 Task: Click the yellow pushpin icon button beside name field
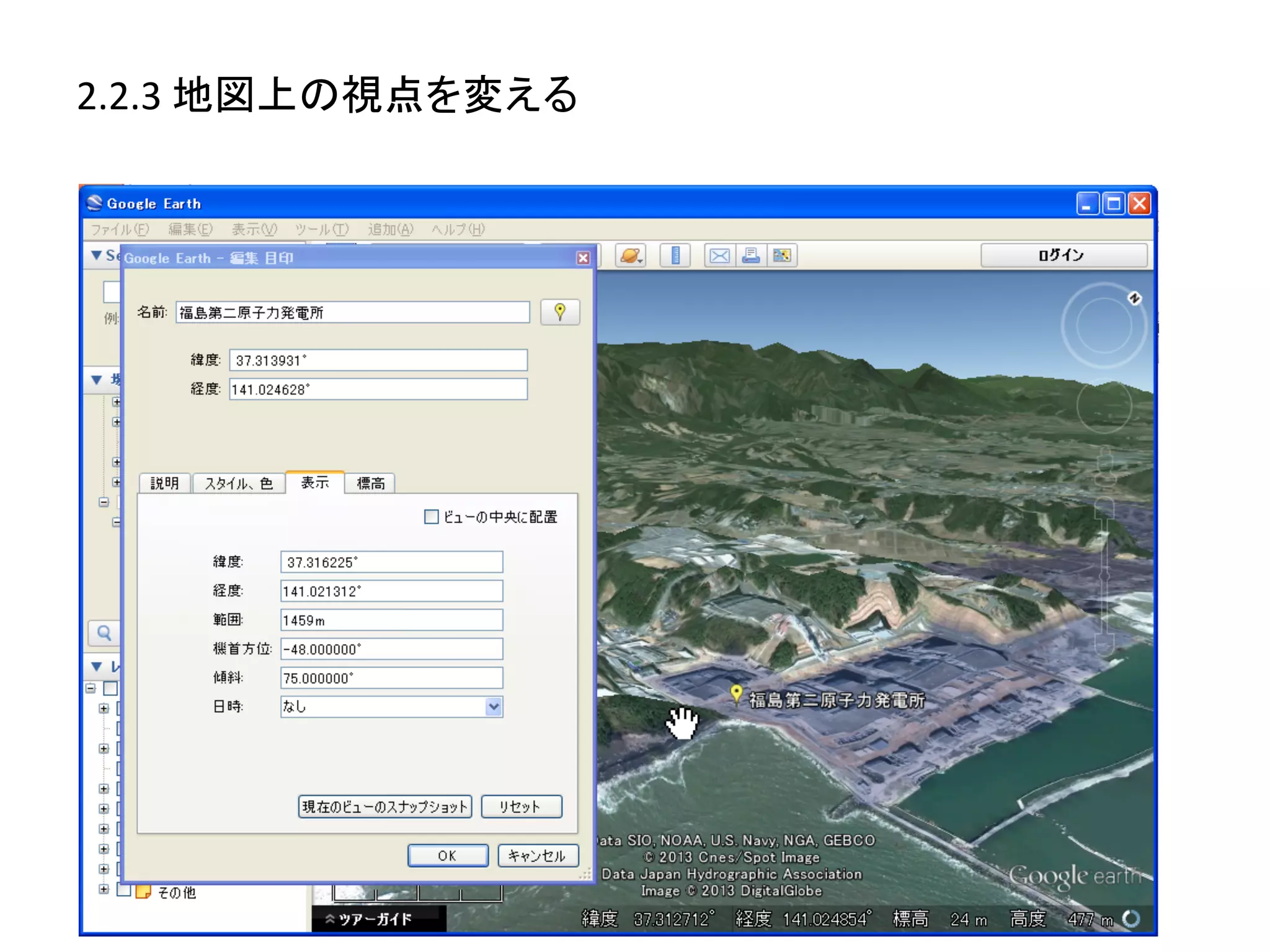[560, 312]
